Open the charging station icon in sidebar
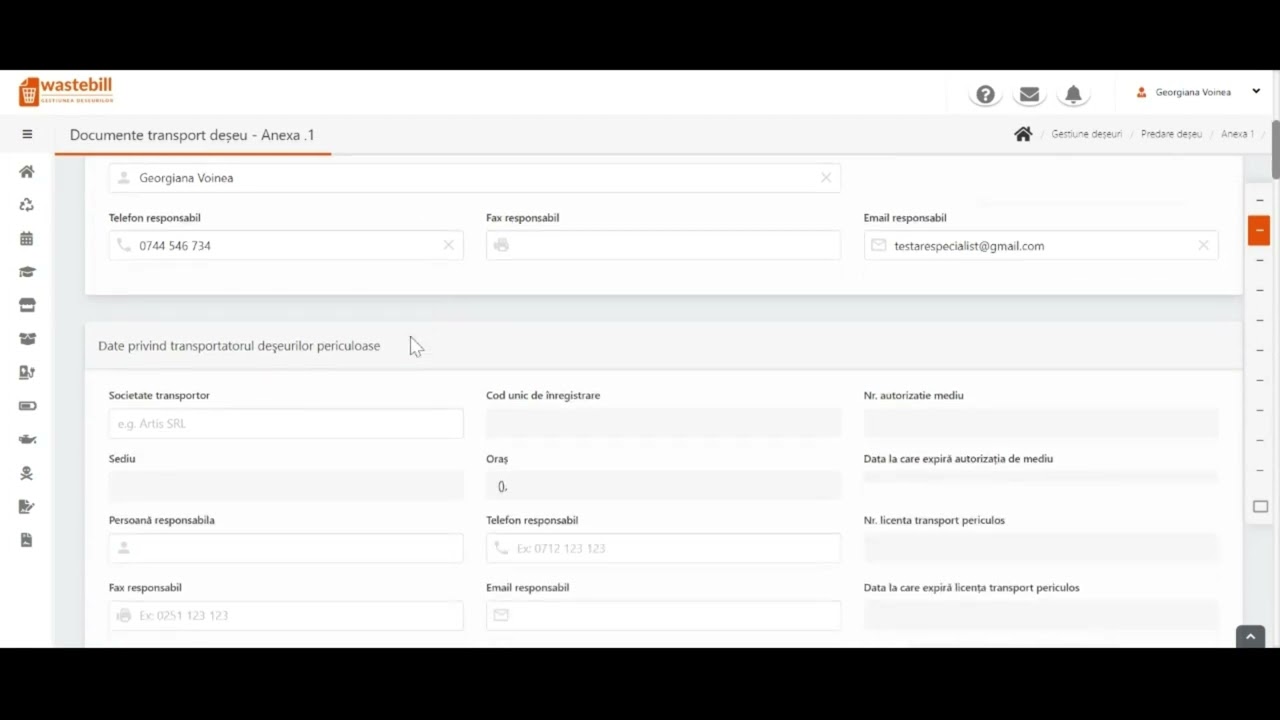 27,372
